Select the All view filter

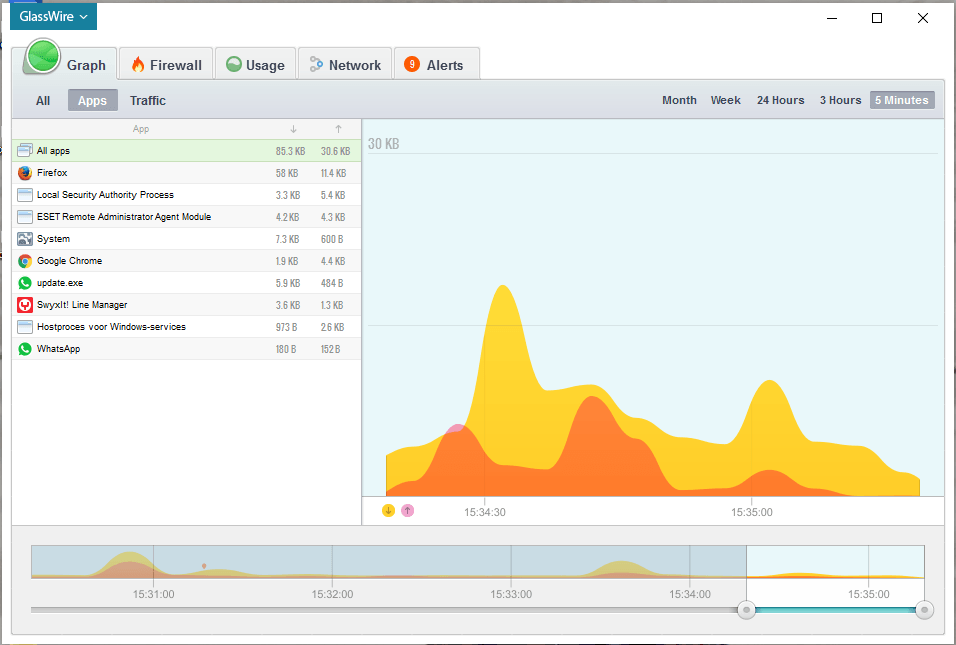tap(43, 101)
